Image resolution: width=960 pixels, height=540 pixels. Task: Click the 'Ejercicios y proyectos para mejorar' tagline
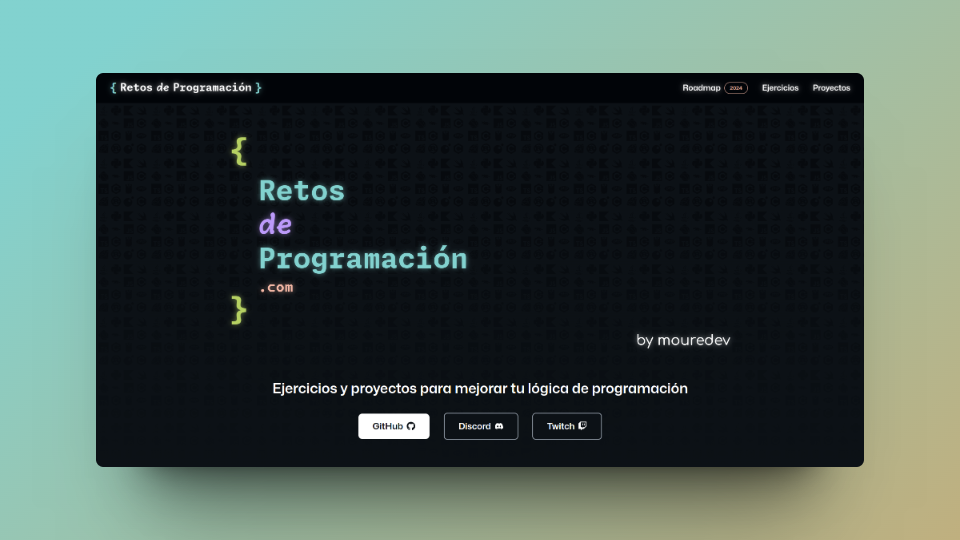point(479,389)
